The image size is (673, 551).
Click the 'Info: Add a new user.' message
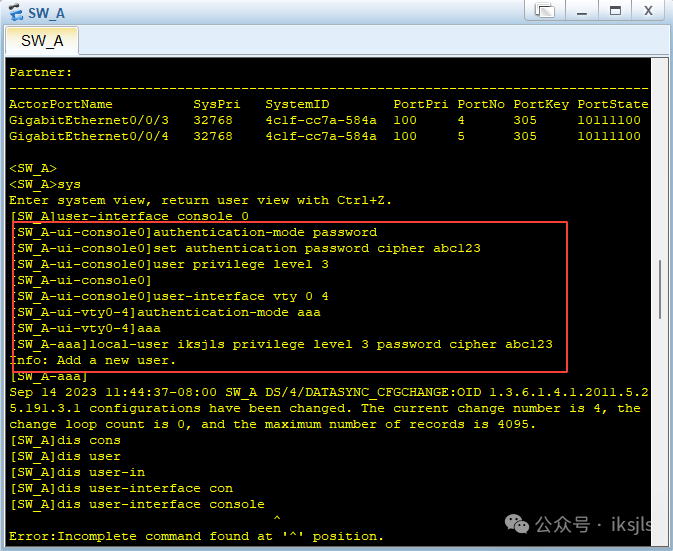click(x=93, y=360)
